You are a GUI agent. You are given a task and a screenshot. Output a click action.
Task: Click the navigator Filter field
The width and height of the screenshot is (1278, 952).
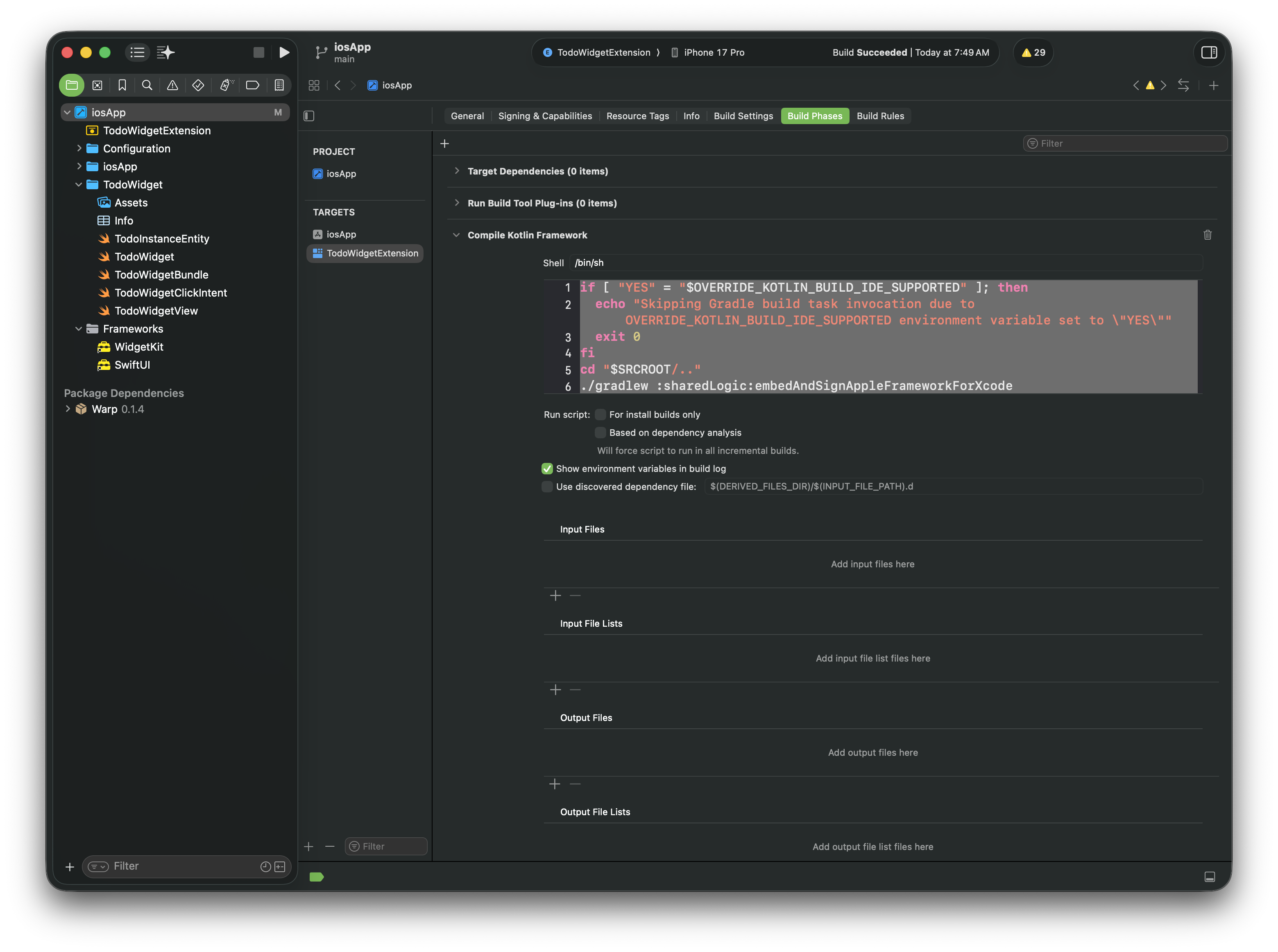tap(186, 866)
